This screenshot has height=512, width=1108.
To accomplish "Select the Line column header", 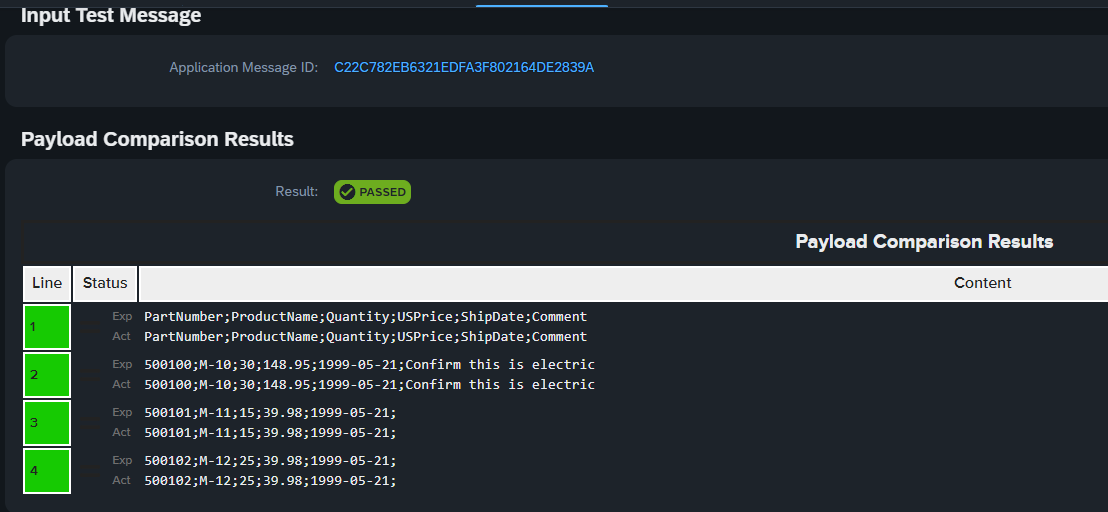I will (47, 283).
